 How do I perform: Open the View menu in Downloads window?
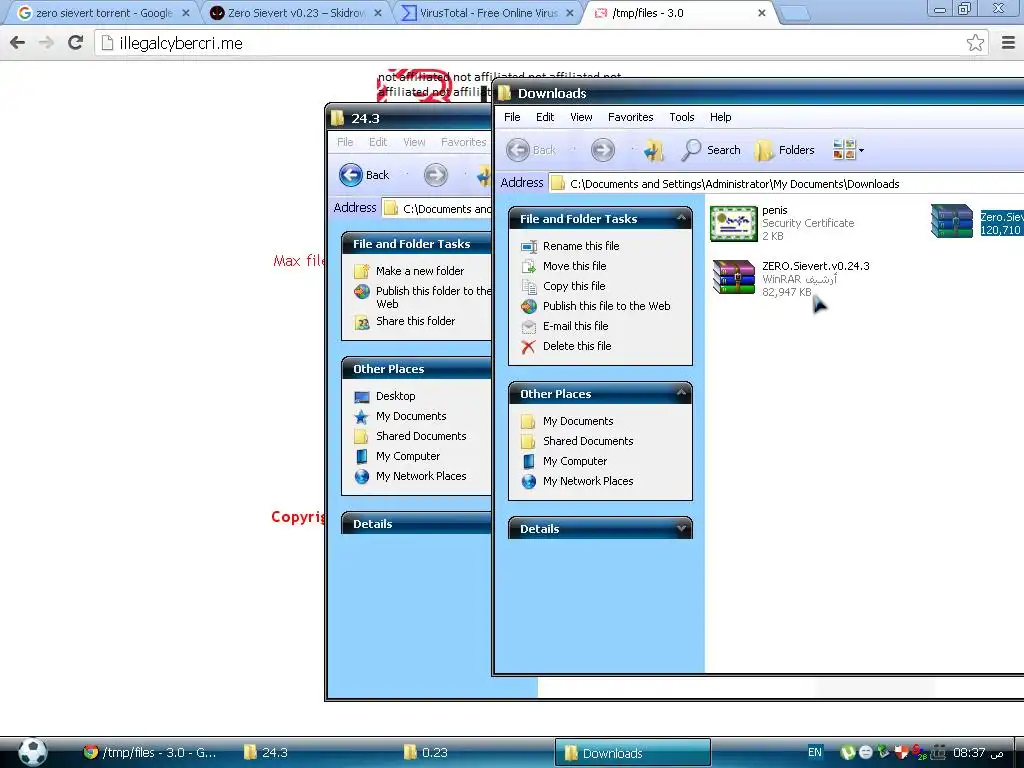[581, 117]
